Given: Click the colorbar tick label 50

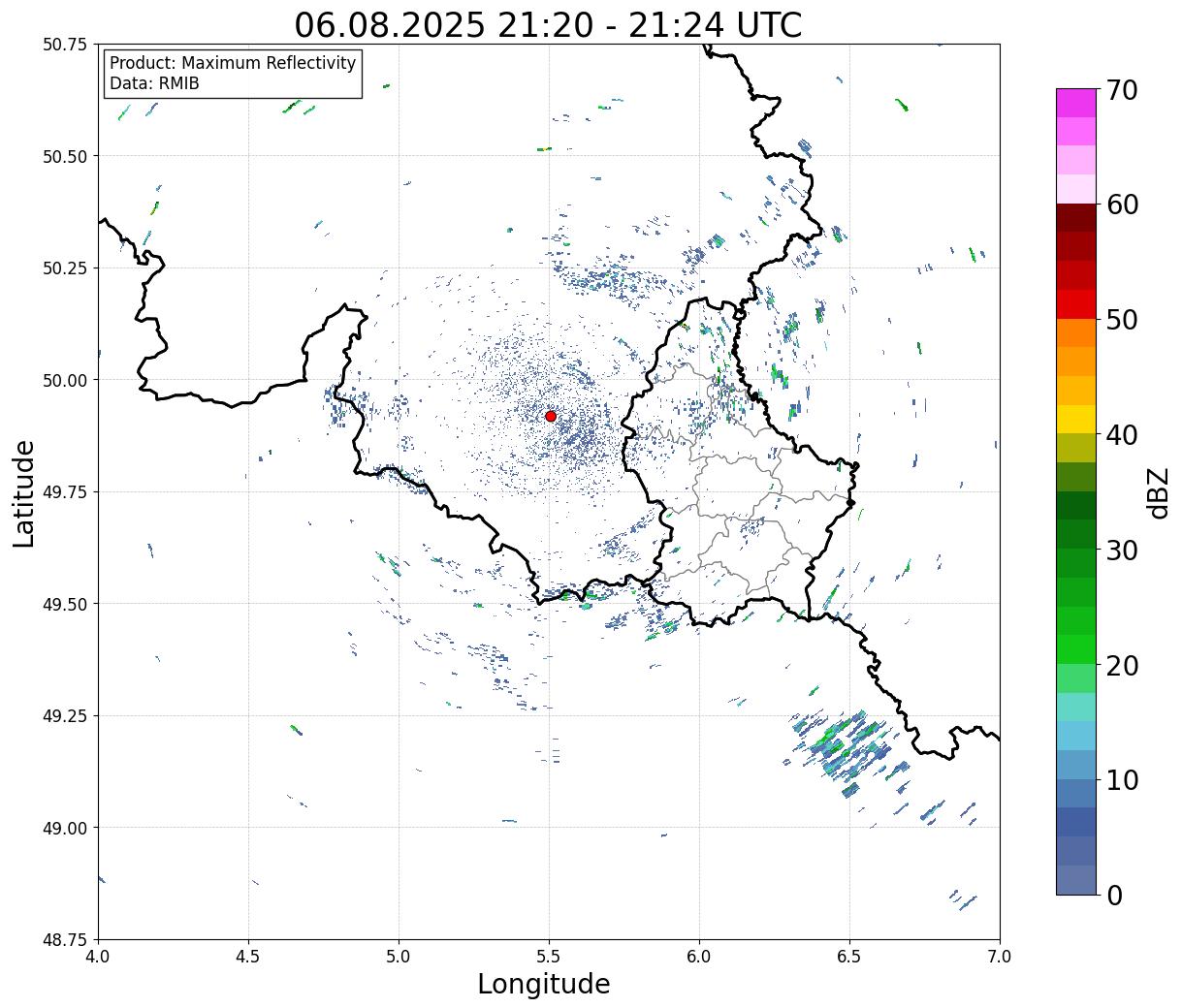Looking at the screenshot, I should pos(1122,320).
